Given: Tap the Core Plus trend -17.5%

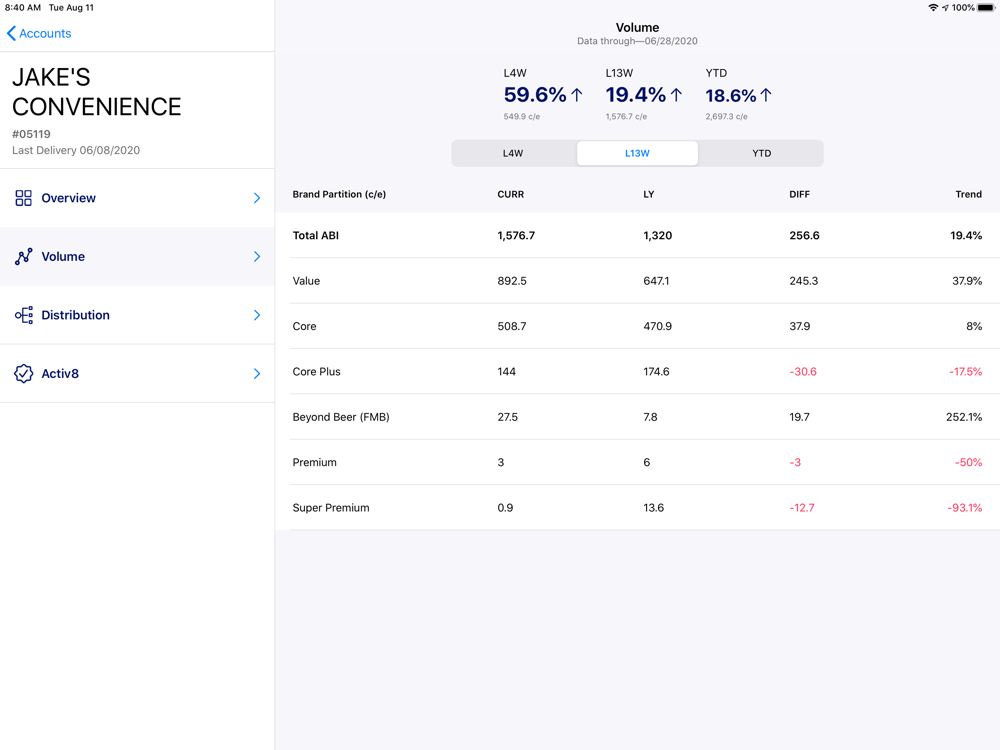Looking at the screenshot, I should point(966,371).
